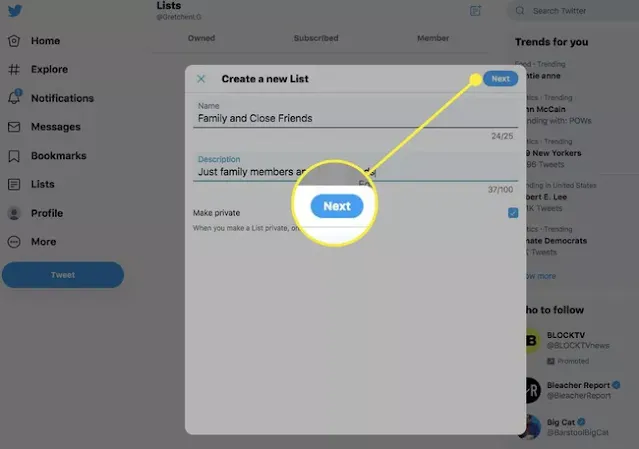This screenshot has width=639, height=449.
Task: Open the Explore hashtag icon
Action: point(14,70)
